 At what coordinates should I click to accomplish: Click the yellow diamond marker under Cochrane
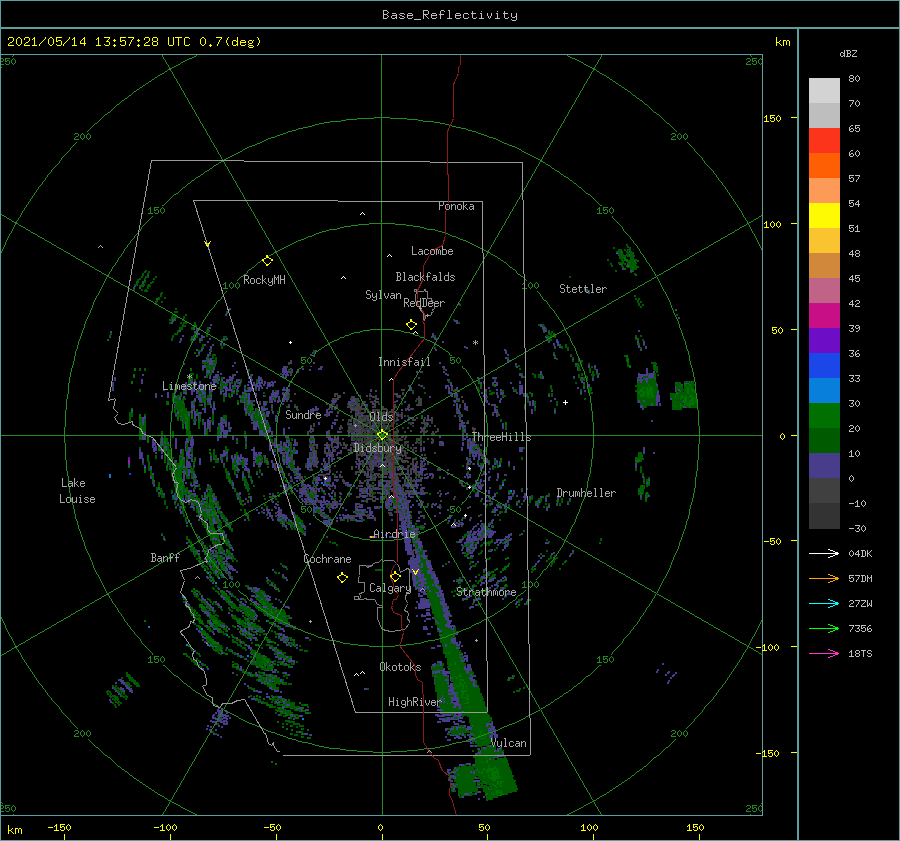coord(342,578)
